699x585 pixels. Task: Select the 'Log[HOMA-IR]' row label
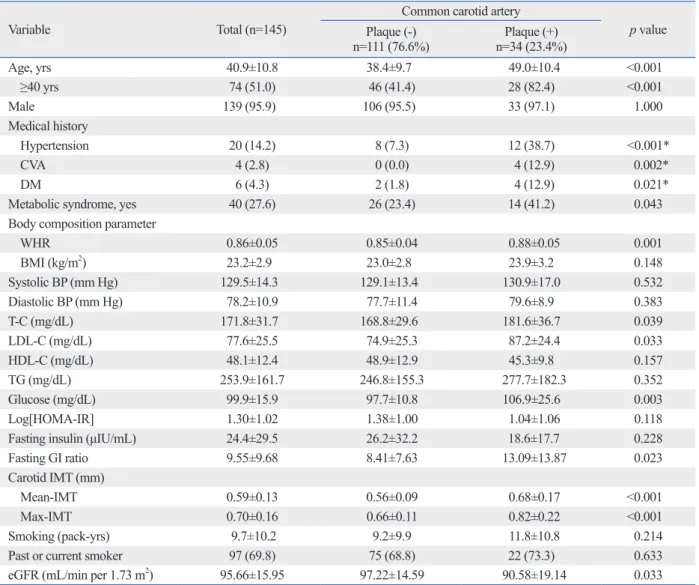pyautogui.click(x=51, y=419)
